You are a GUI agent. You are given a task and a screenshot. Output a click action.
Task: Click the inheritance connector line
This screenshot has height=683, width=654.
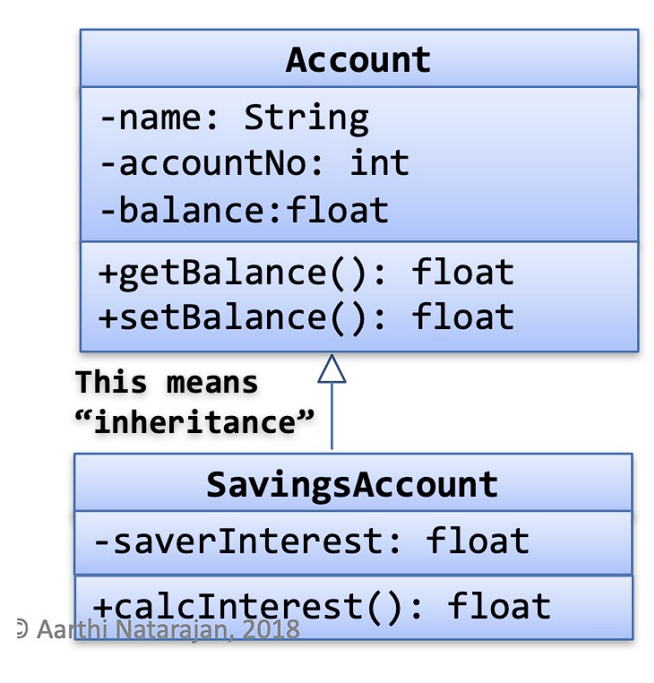332,416
